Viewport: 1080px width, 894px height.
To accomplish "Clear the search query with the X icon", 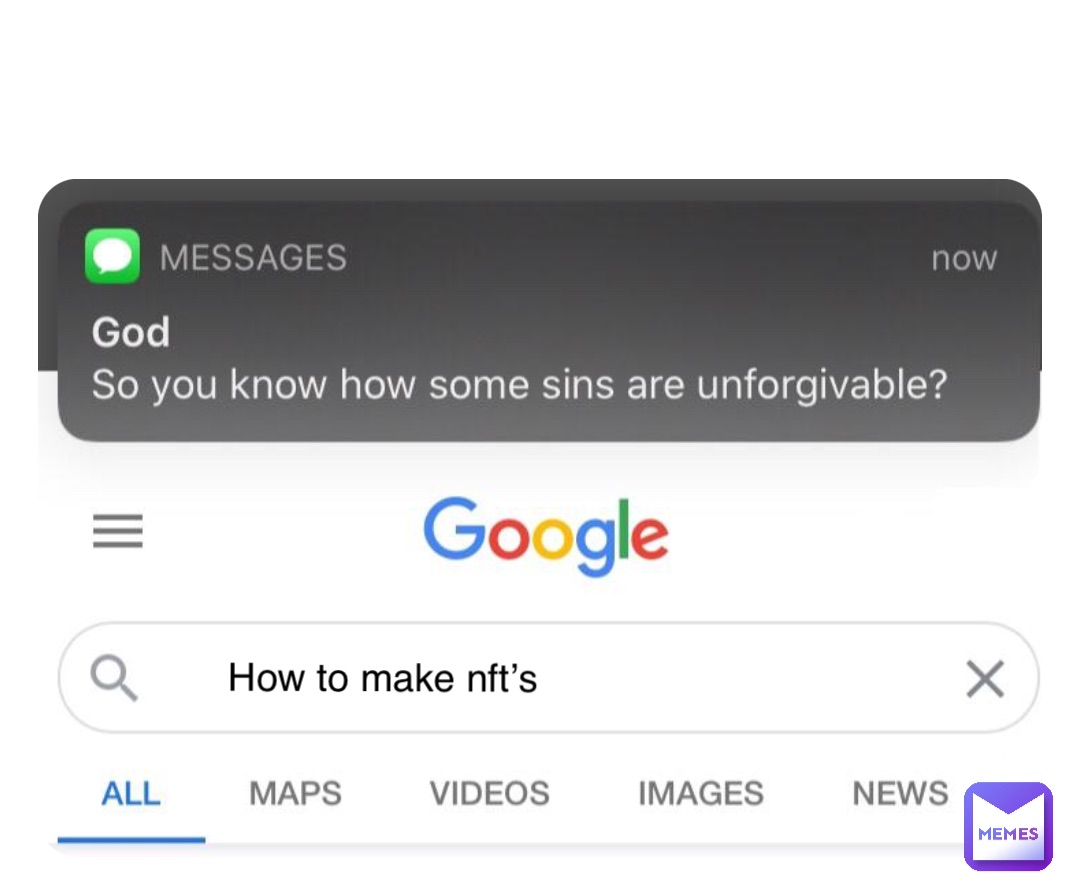I will (985, 678).
